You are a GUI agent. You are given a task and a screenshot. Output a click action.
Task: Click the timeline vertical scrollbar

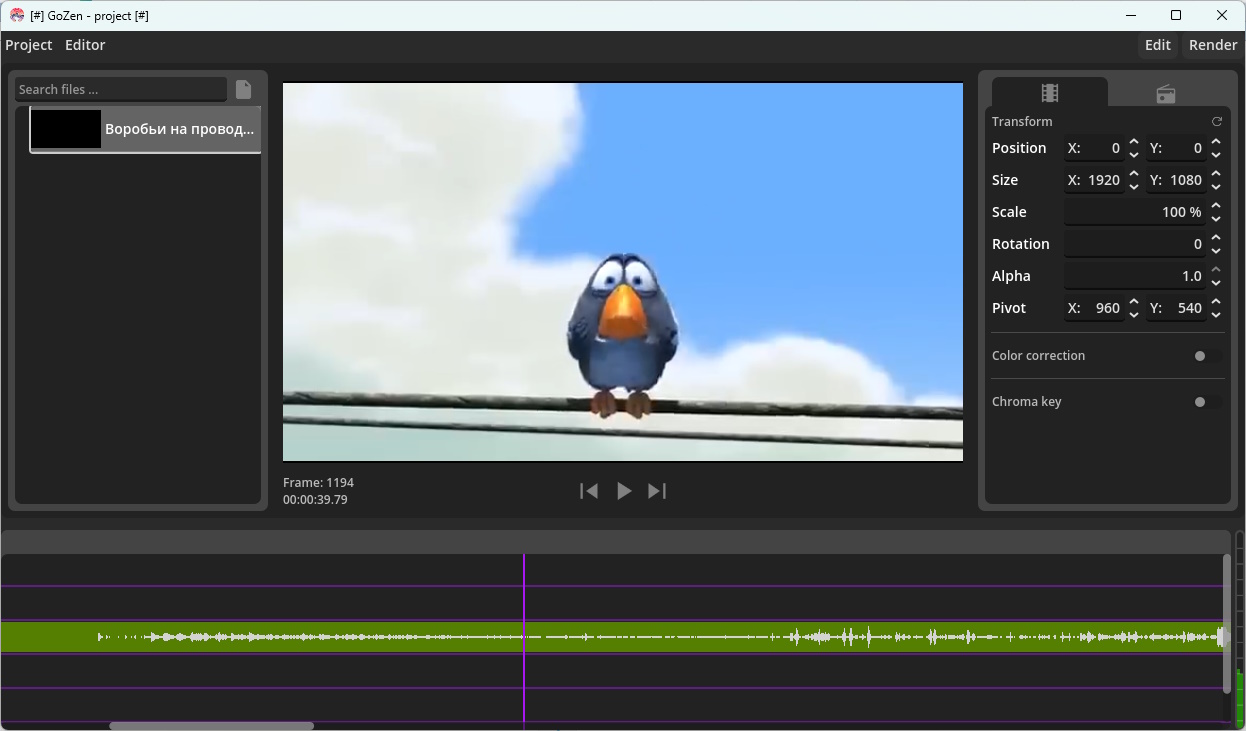[1227, 624]
